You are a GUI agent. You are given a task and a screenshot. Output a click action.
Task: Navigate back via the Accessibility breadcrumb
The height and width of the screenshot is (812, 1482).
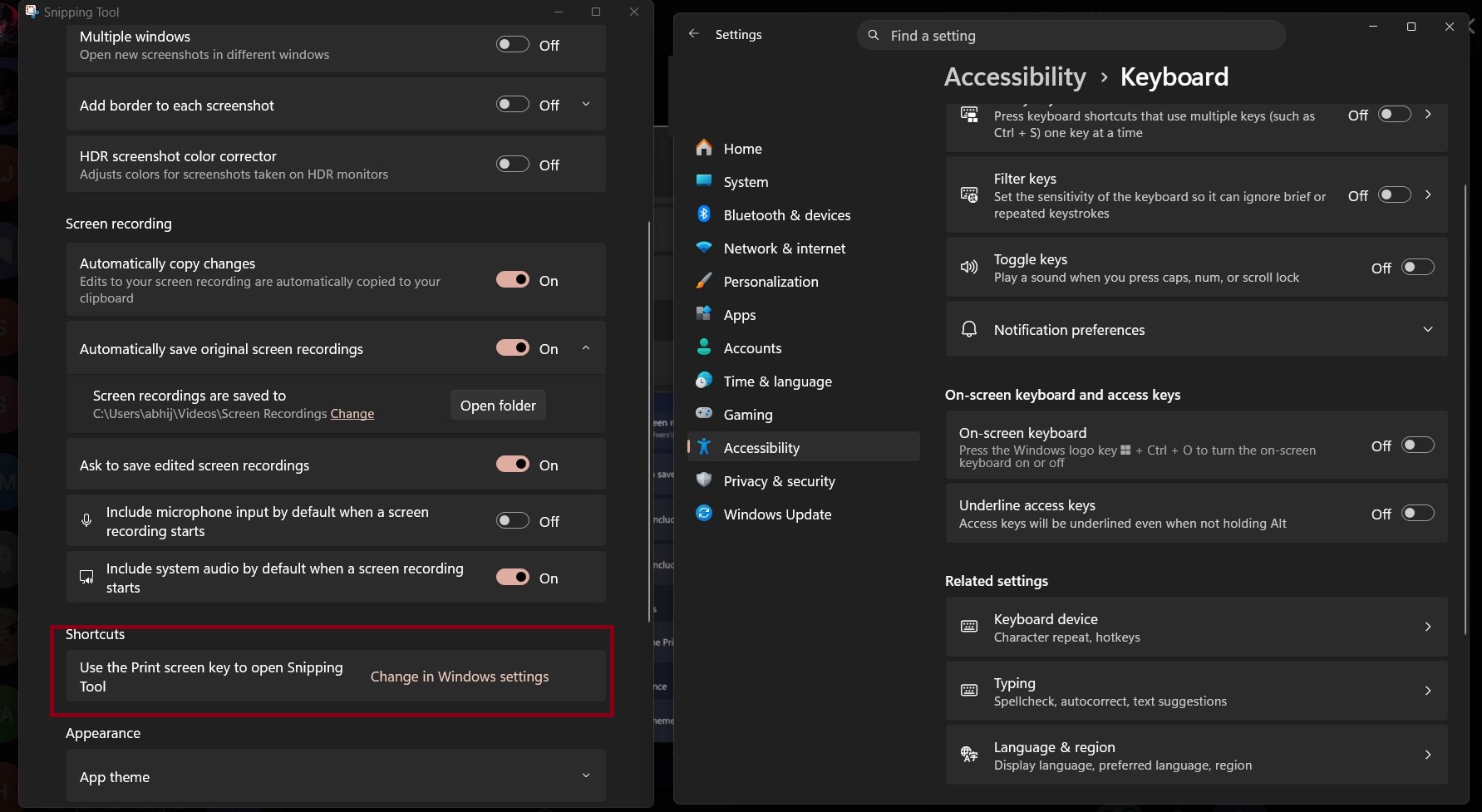click(x=1014, y=76)
